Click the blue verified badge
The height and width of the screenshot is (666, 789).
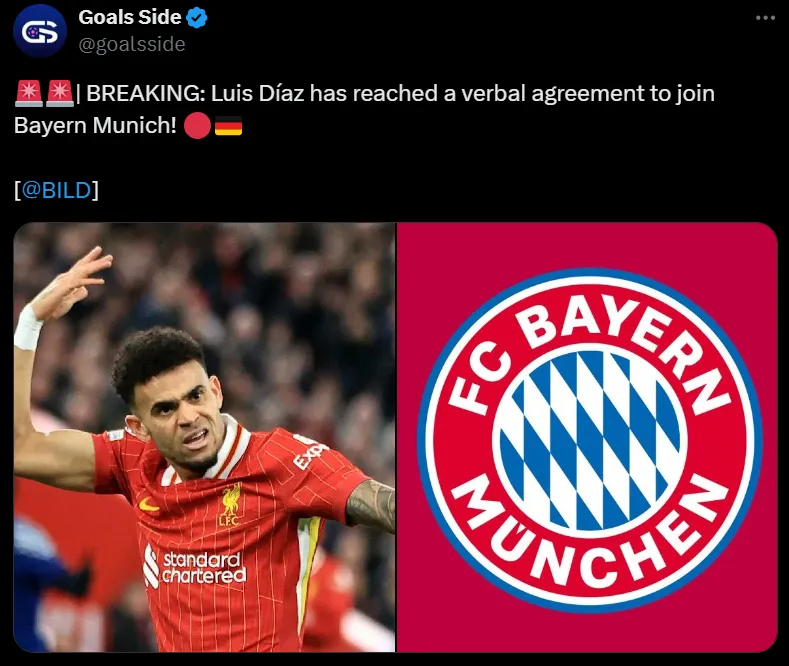[197, 18]
